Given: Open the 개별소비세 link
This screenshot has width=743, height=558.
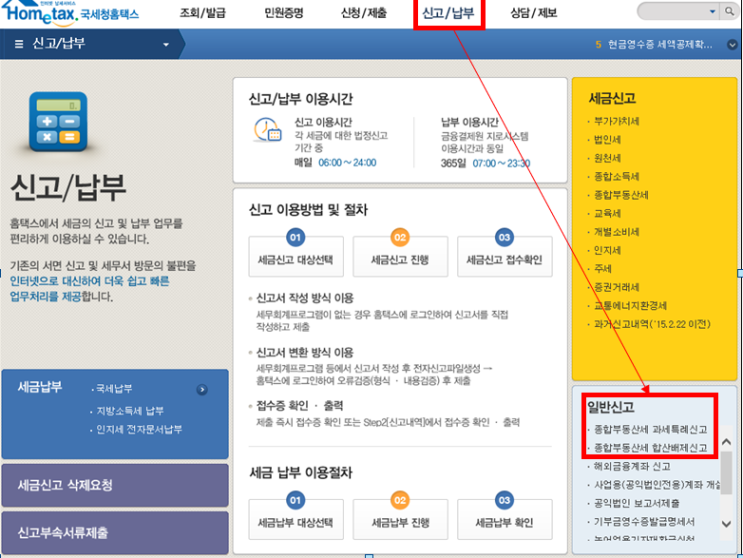Looking at the screenshot, I should (616, 232).
